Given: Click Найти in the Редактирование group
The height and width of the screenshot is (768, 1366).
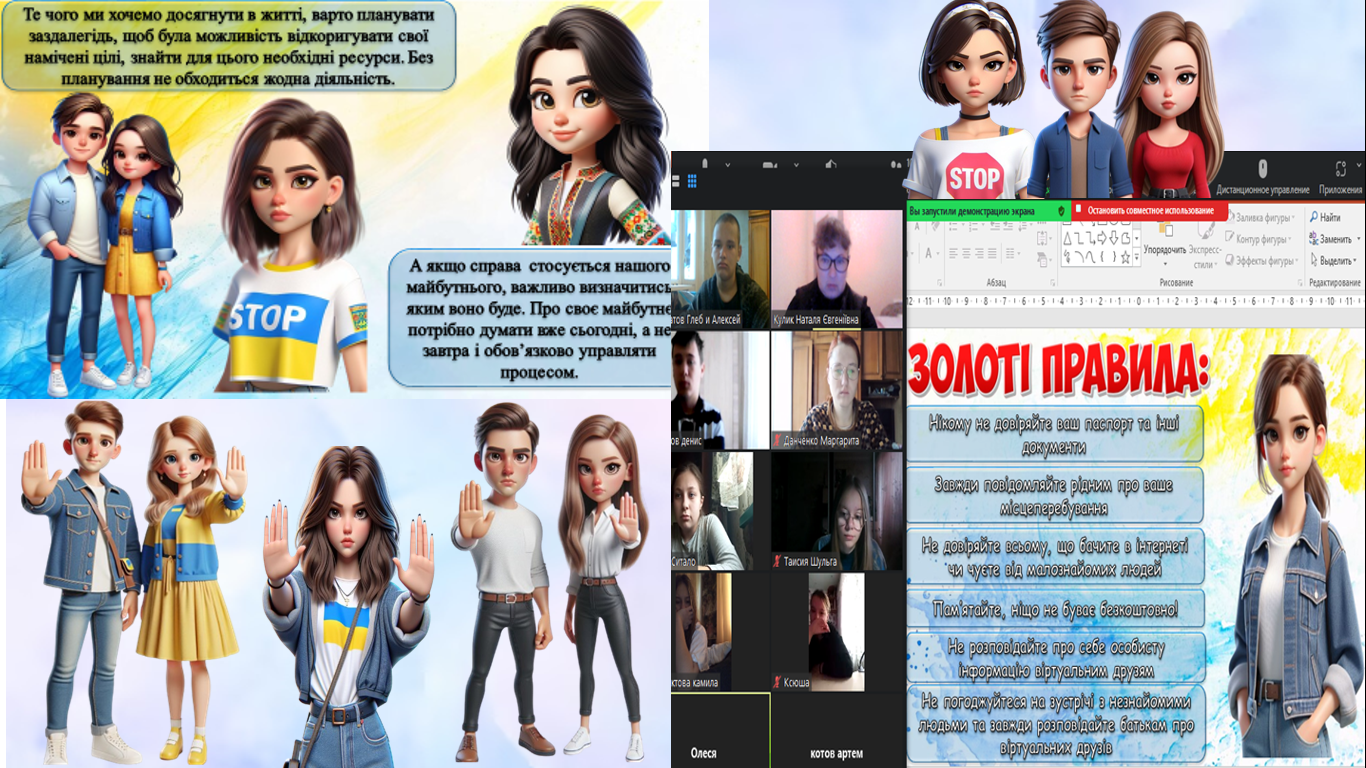Looking at the screenshot, I should (x=1325, y=218).
